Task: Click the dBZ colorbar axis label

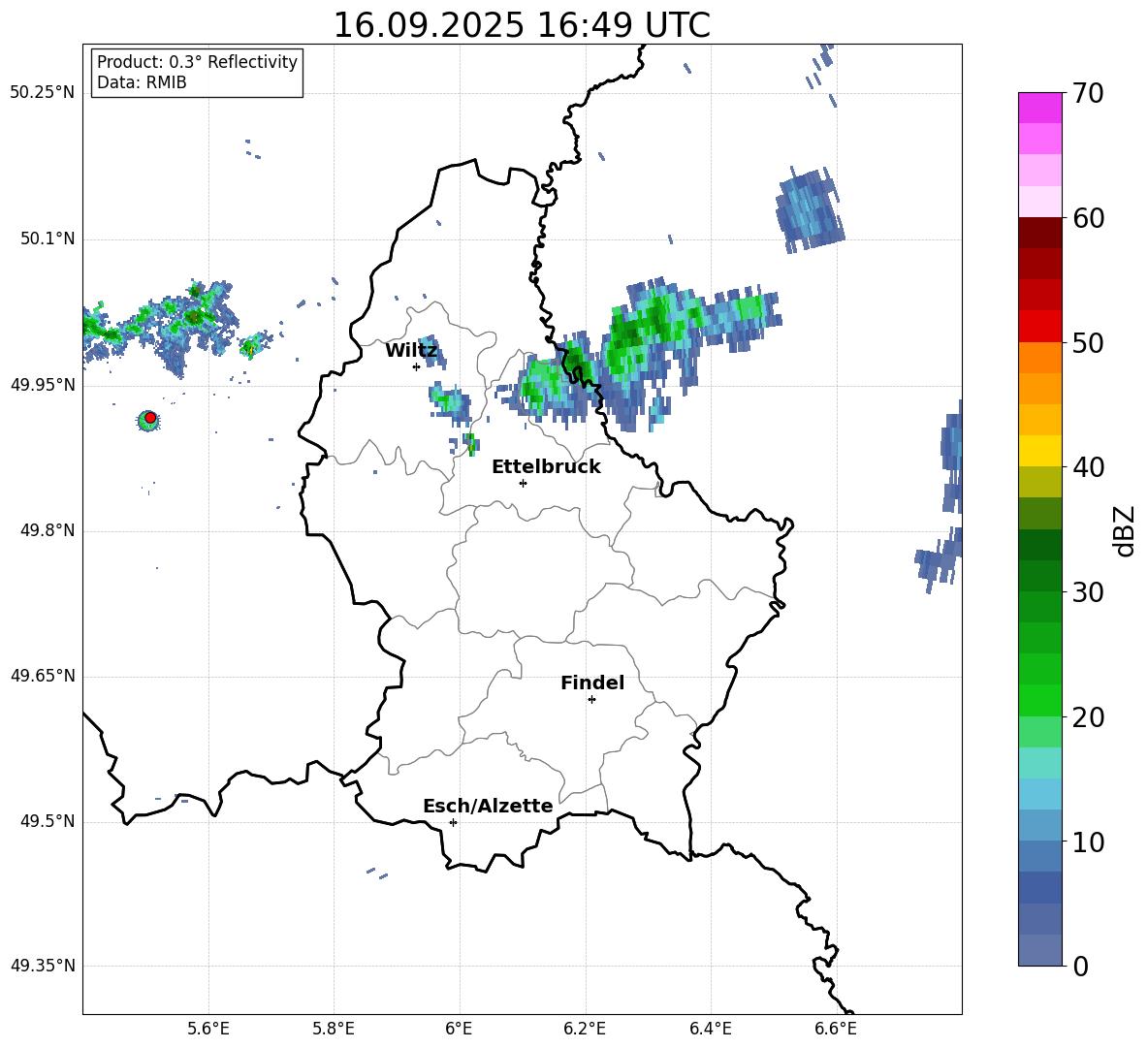Action: [x=1124, y=530]
